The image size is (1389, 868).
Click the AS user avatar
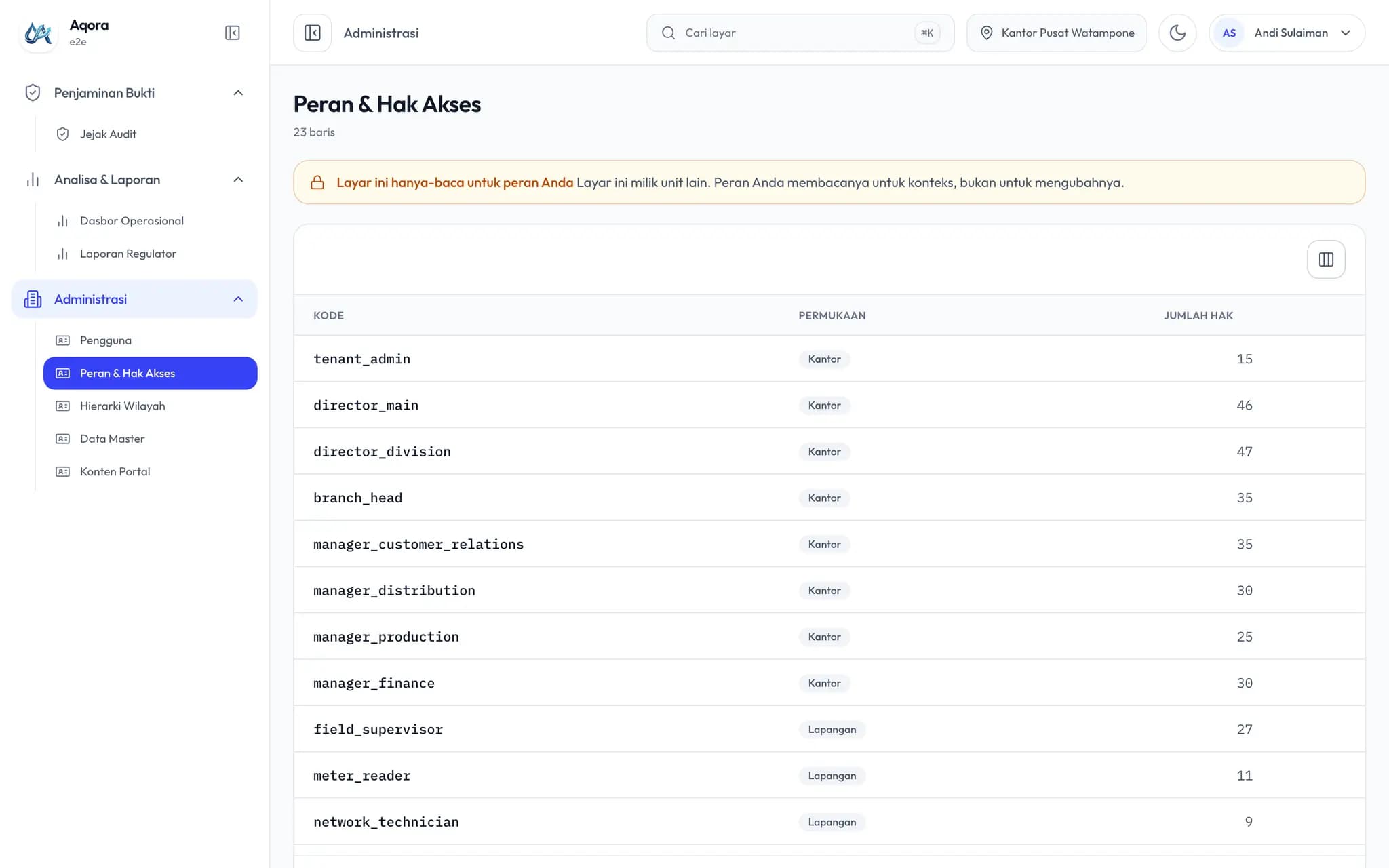click(x=1229, y=33)
